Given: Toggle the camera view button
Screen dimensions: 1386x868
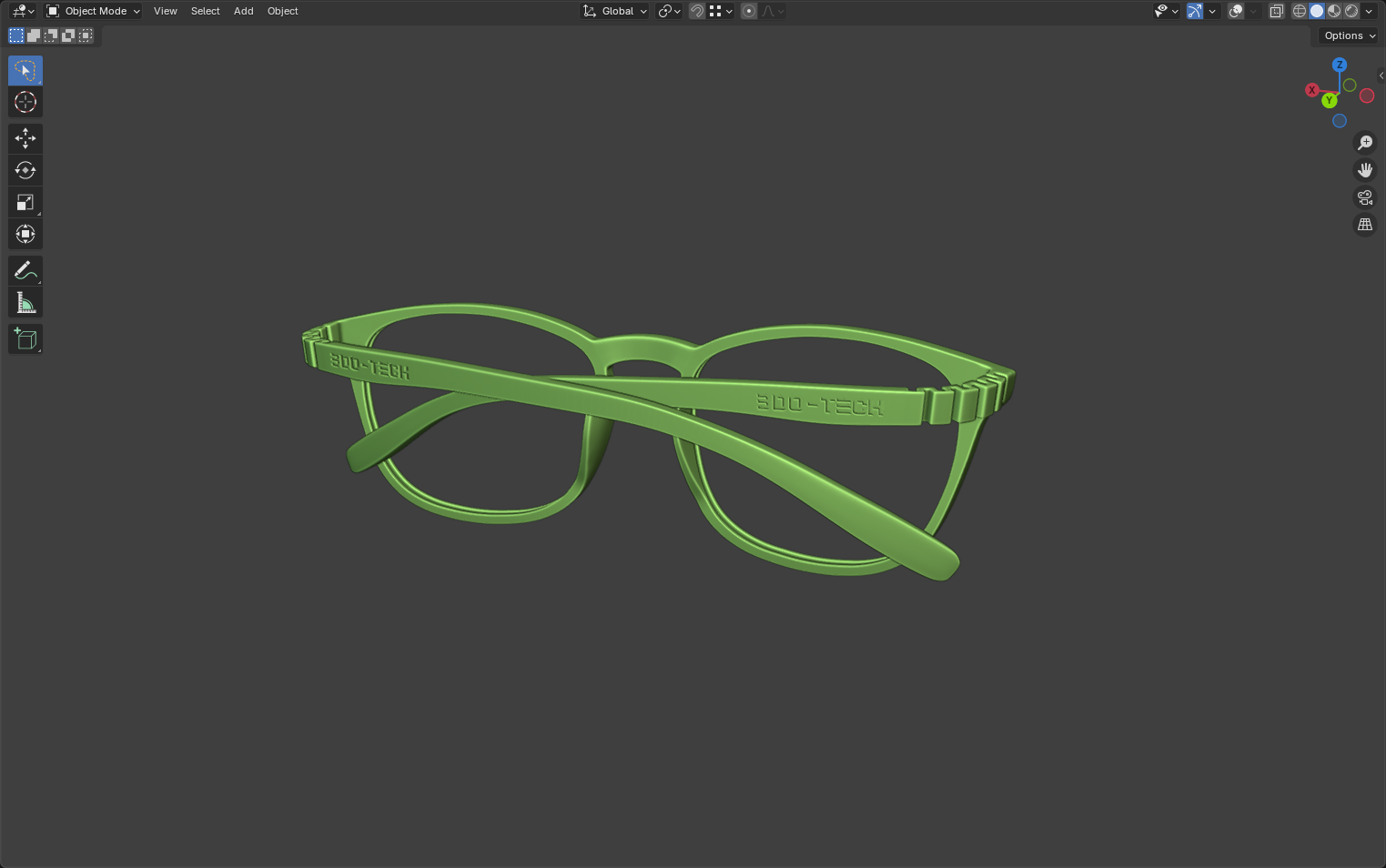Looking at the screenshot, I should [x=1364, y=197].
